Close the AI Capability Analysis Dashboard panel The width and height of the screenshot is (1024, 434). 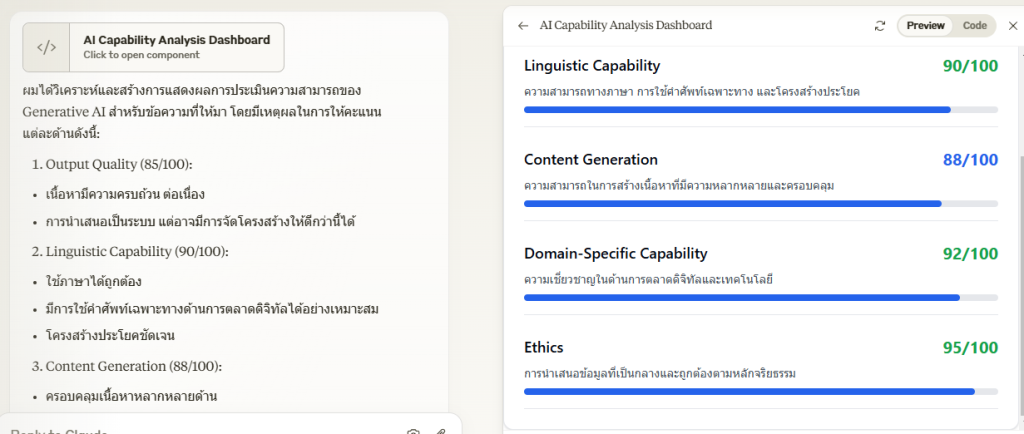[x=1012, y=26]
